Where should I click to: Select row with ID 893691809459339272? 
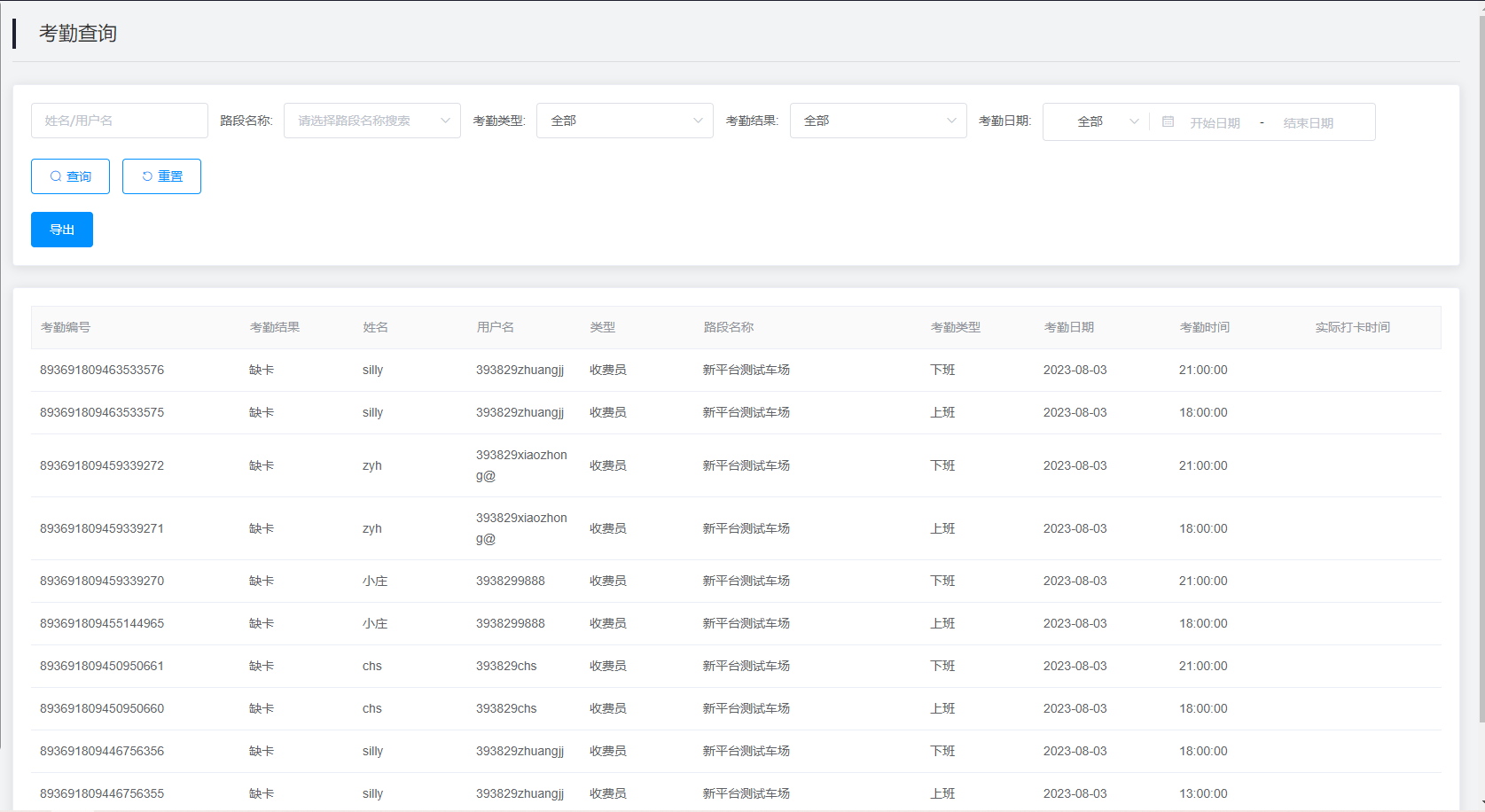click(x=102, y=465)
